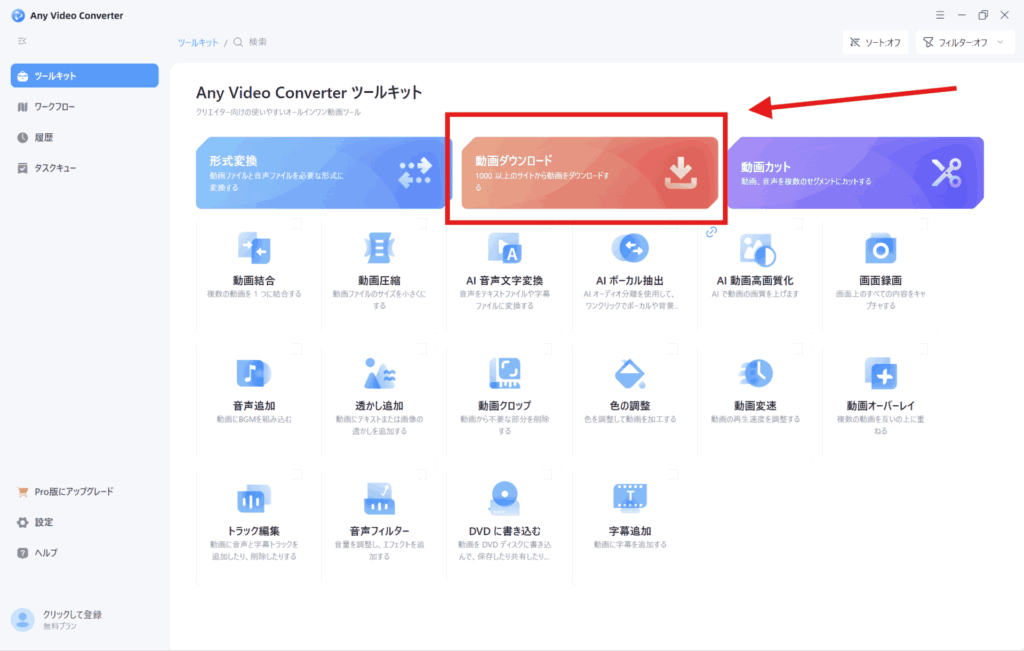
Task: Open ヘルプ in the sidebar
Action: (84, 553)
